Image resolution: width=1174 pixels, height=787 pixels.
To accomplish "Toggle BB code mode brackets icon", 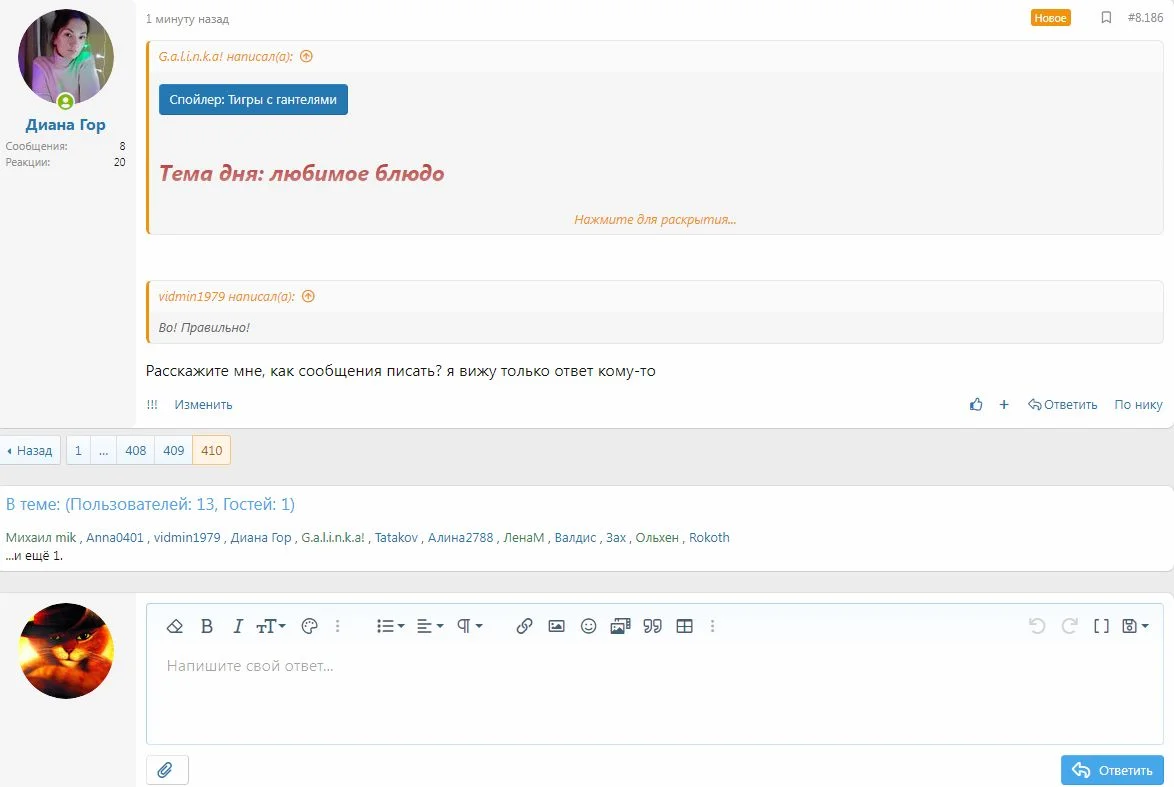I will [x=1101, y=626].
